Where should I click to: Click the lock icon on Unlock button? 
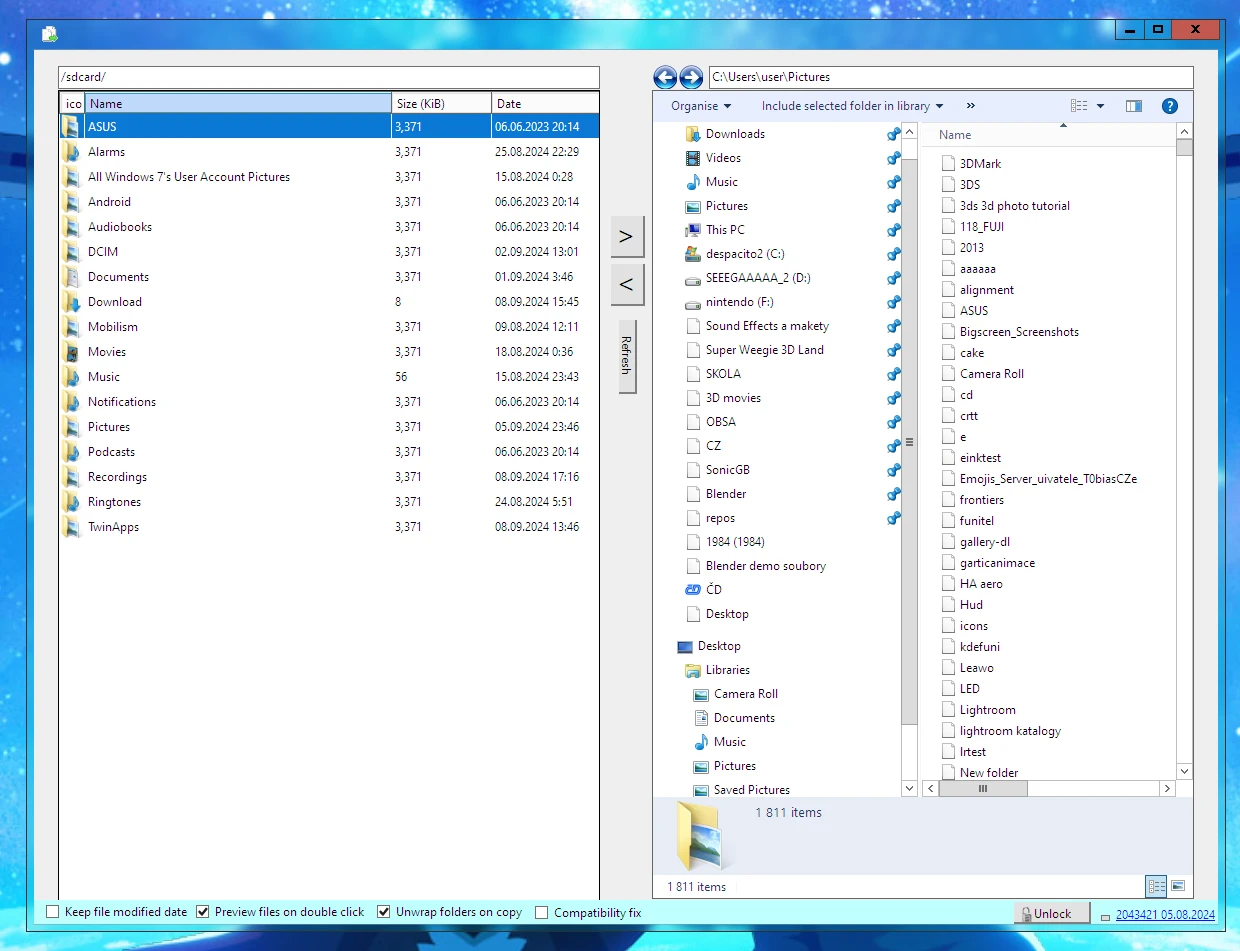1025,914
